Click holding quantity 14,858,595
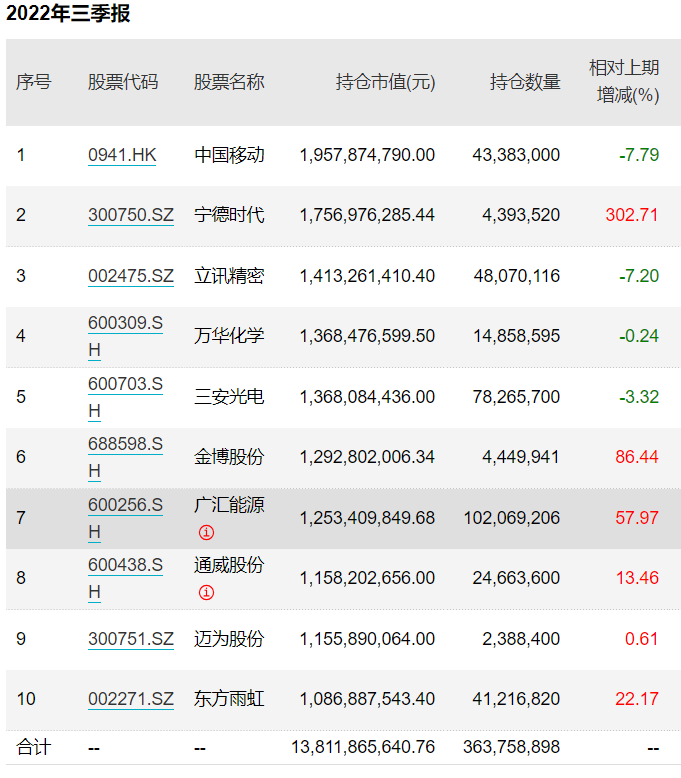Image resolution: width=681 pixels, height=778 pixels. [516, 336]
